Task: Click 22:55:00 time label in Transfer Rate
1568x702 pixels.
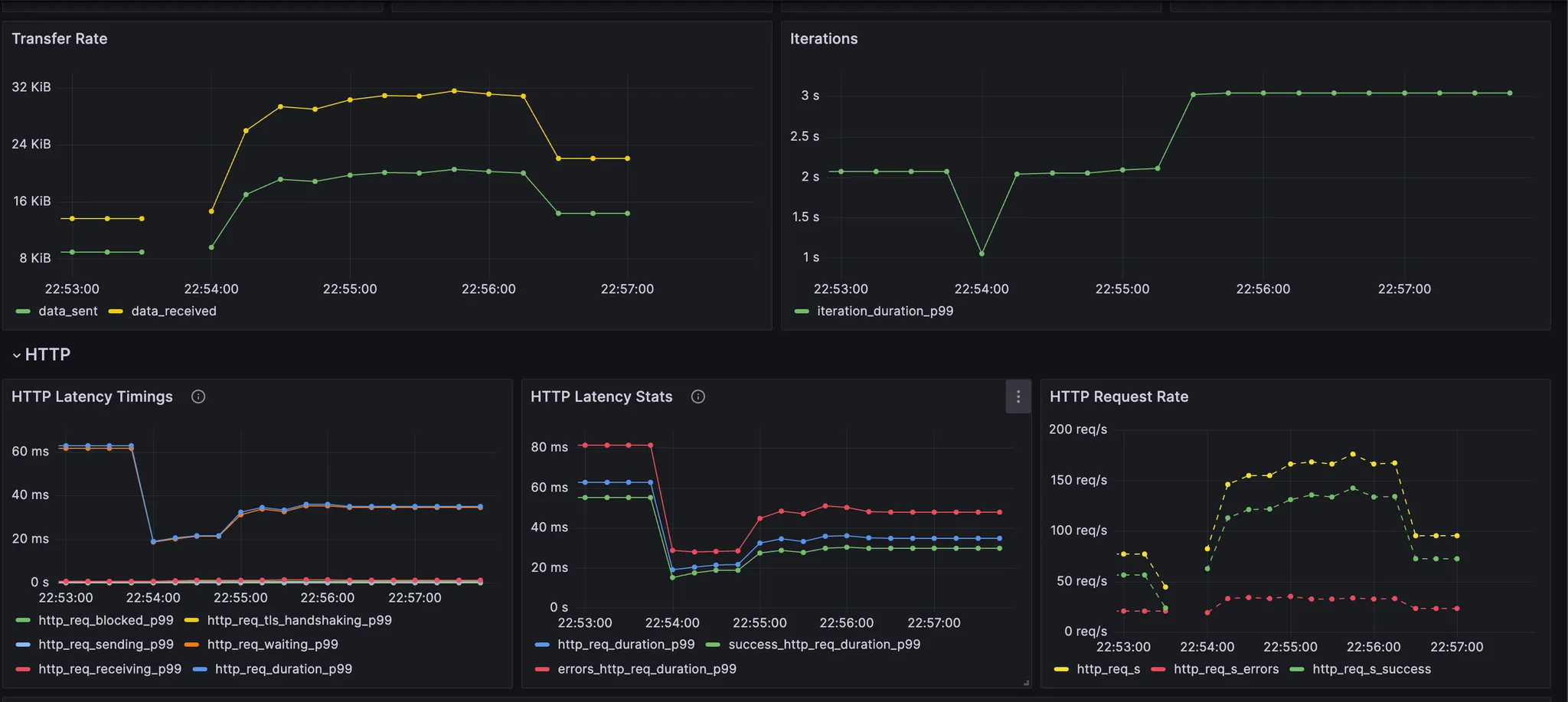Action: tap(350, 289)
